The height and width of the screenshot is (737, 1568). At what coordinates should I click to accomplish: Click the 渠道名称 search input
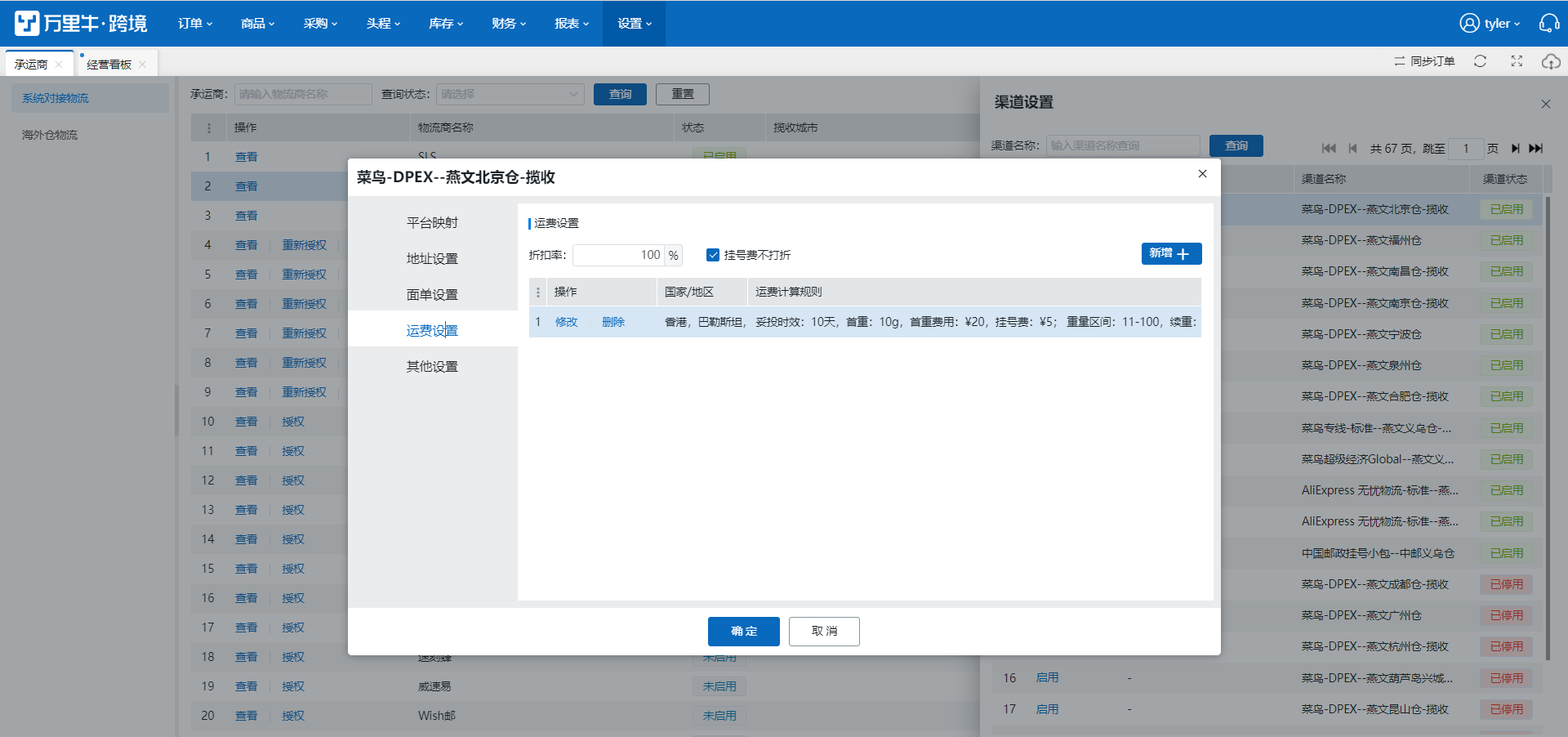tap(1123, 145)
